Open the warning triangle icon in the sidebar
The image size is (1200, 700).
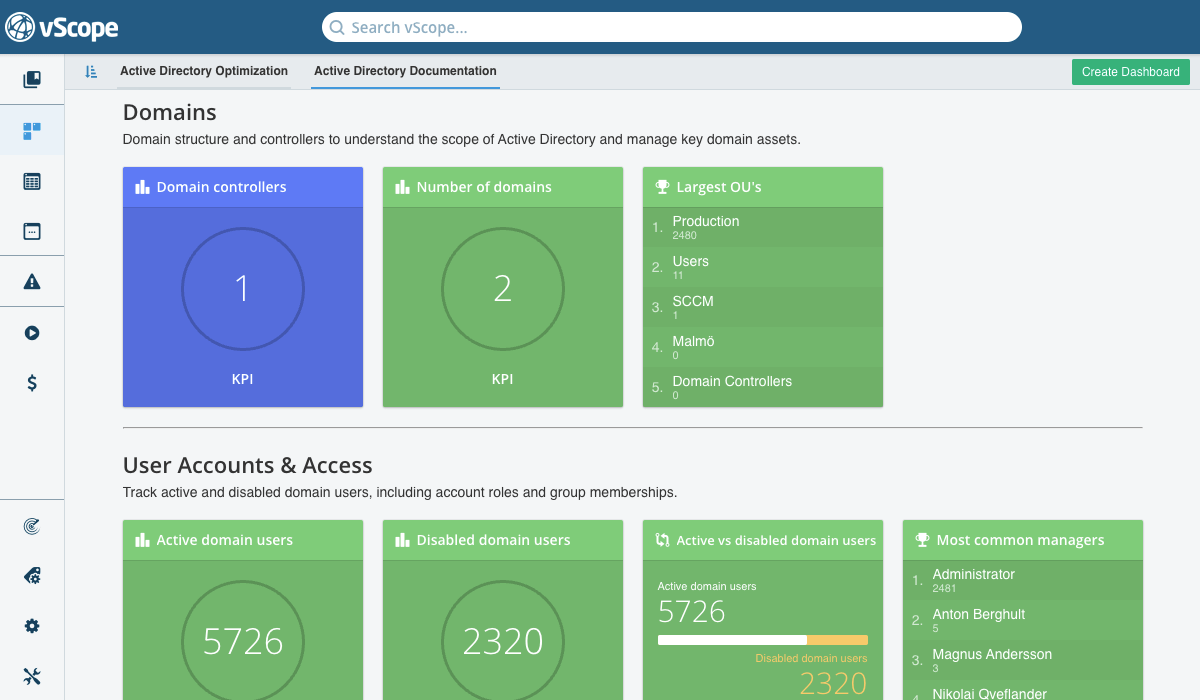[x=32, y=282]
